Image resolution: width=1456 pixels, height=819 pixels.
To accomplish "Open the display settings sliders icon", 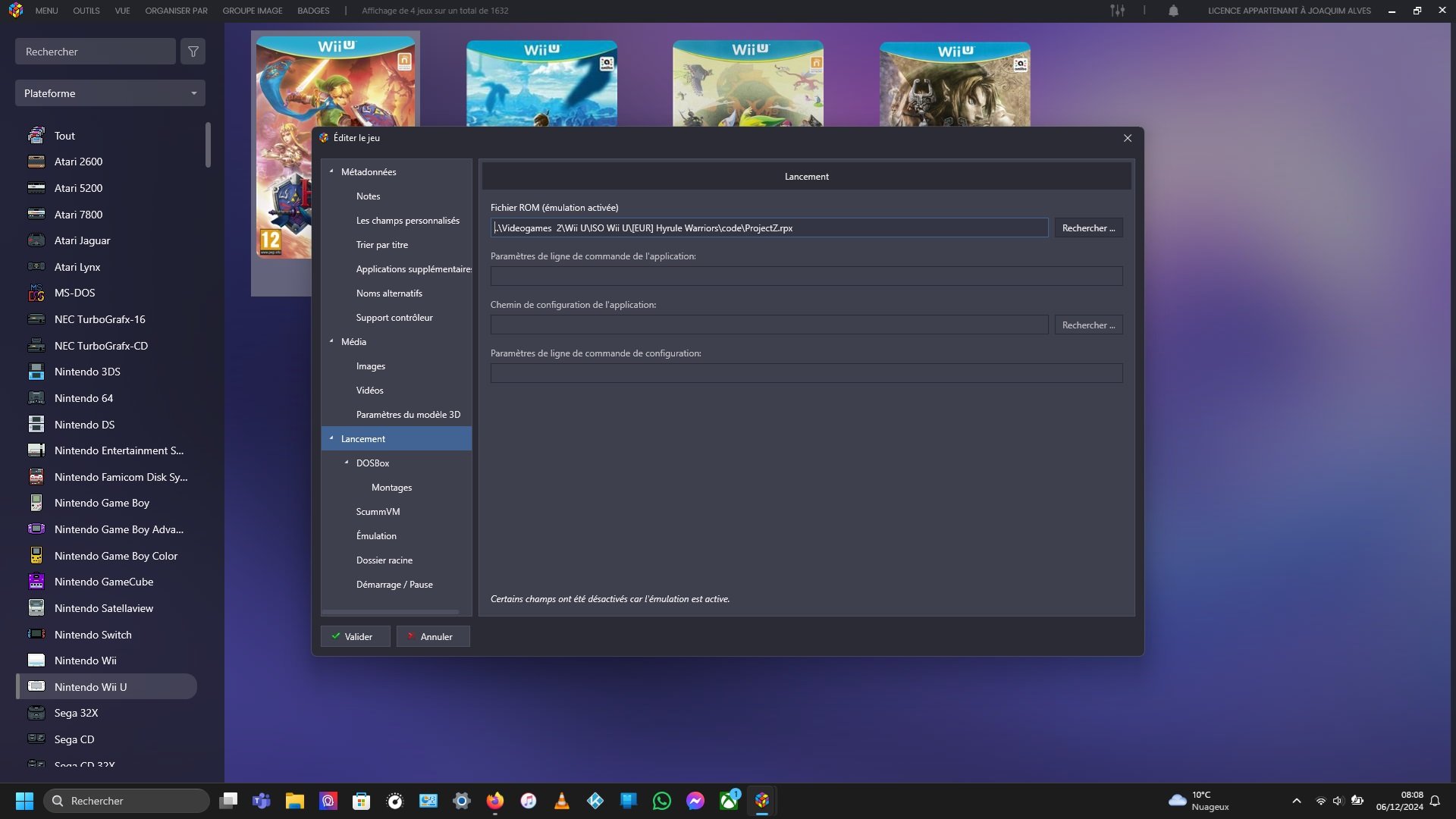I will (x=1117, y=11).
